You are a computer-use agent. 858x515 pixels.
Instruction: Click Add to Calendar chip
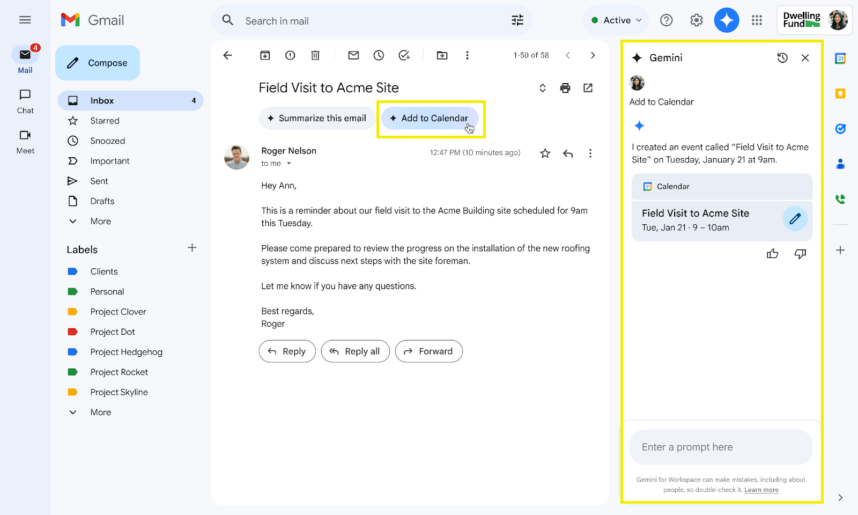tap(430, 118)
